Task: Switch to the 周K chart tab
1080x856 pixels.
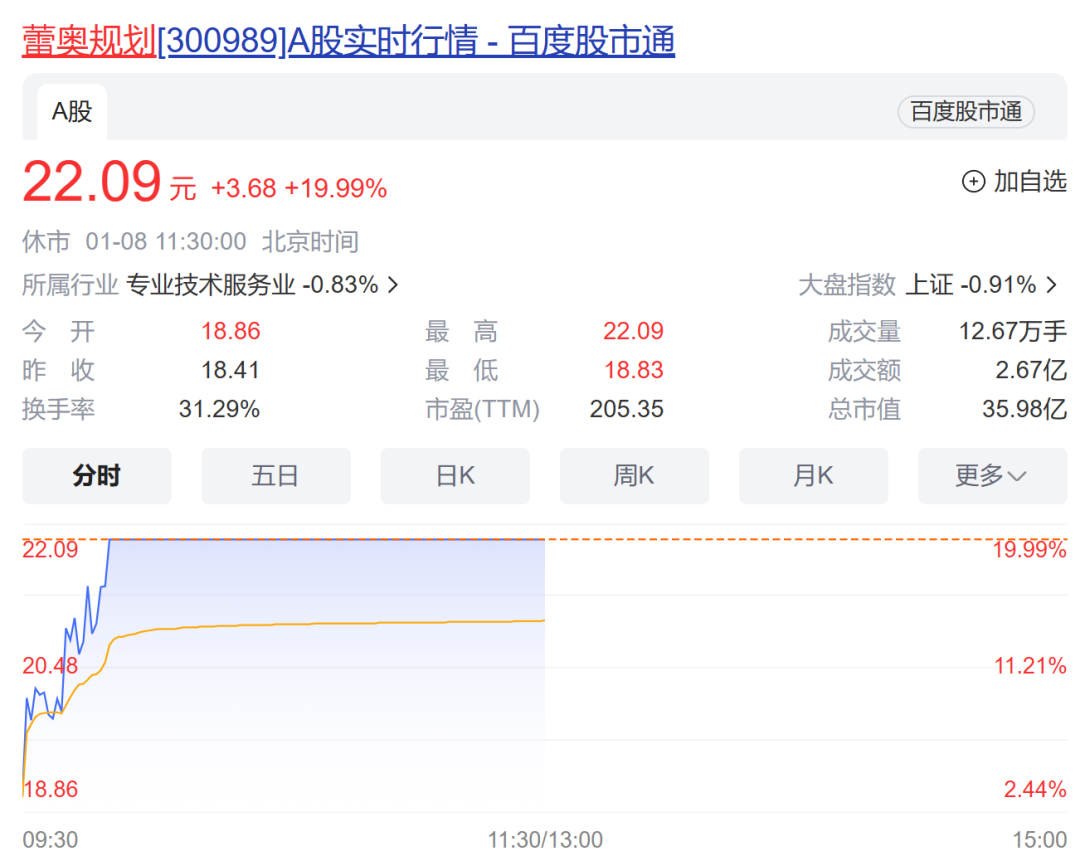Action: point(634,476)
